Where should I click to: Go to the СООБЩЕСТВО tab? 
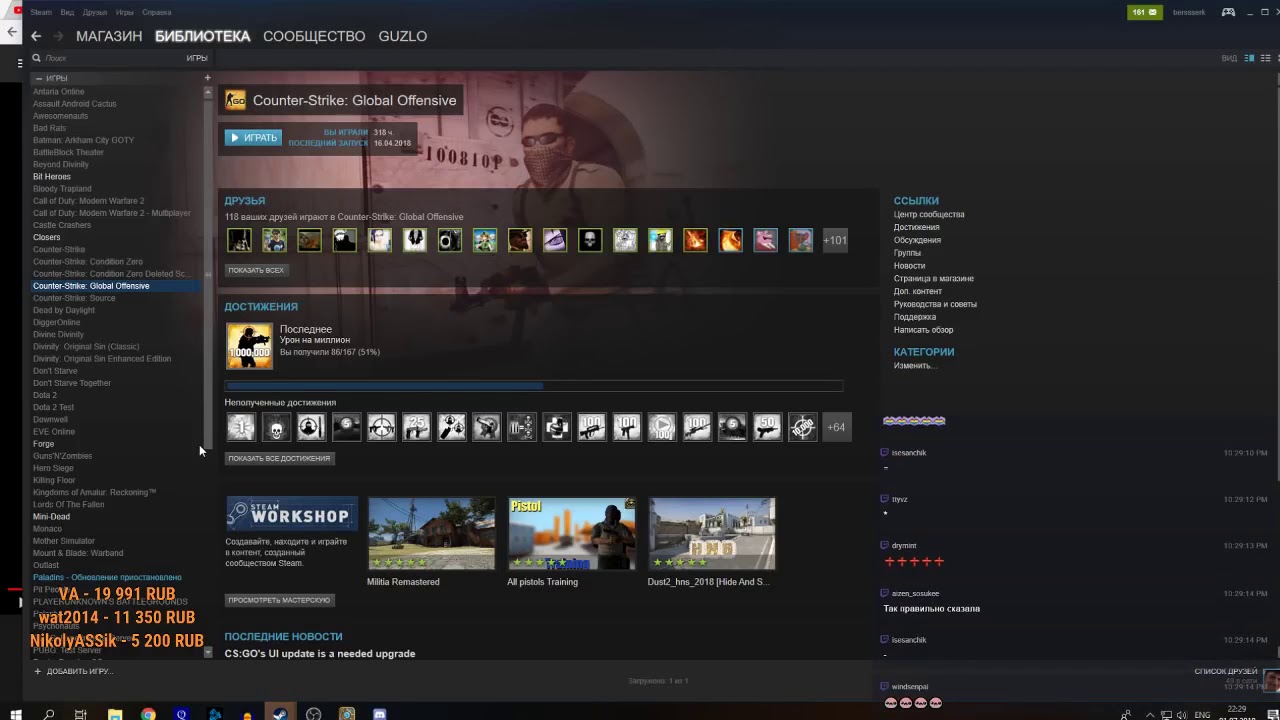click(314, 36)
